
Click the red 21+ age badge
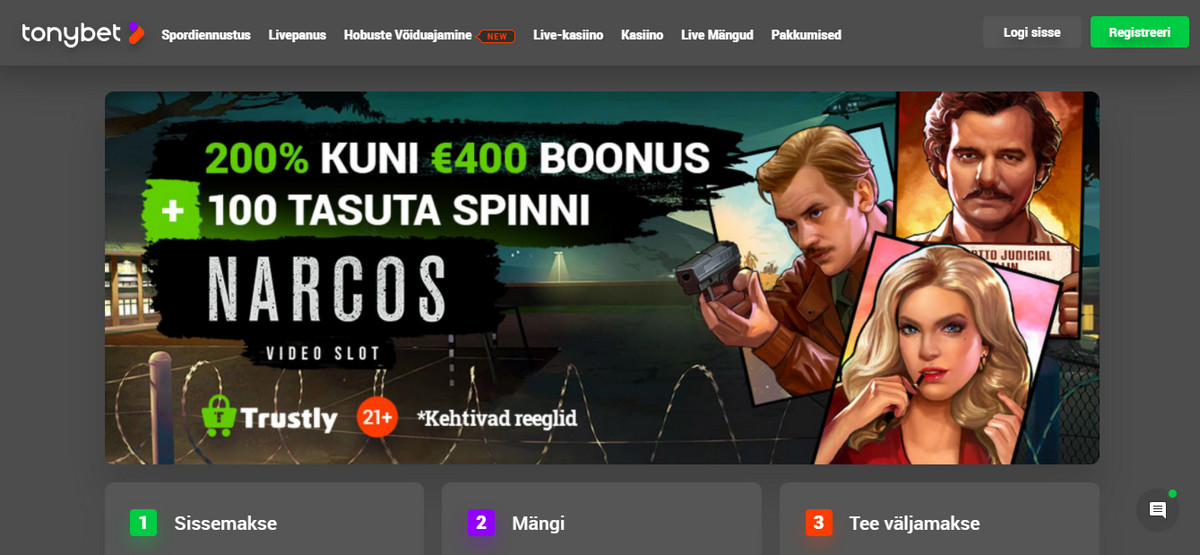[377, 416]
